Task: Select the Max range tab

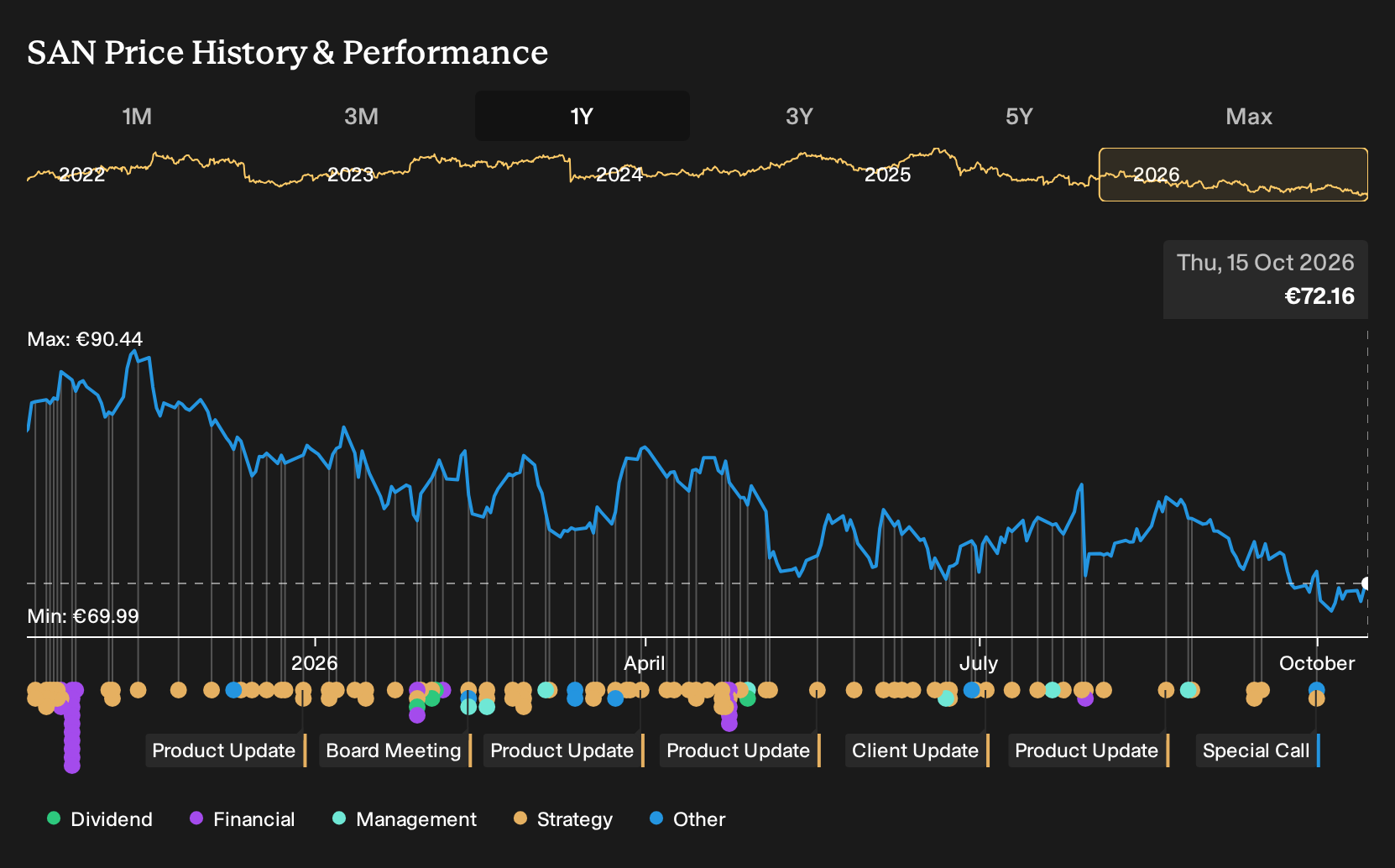Action: 1249,116
